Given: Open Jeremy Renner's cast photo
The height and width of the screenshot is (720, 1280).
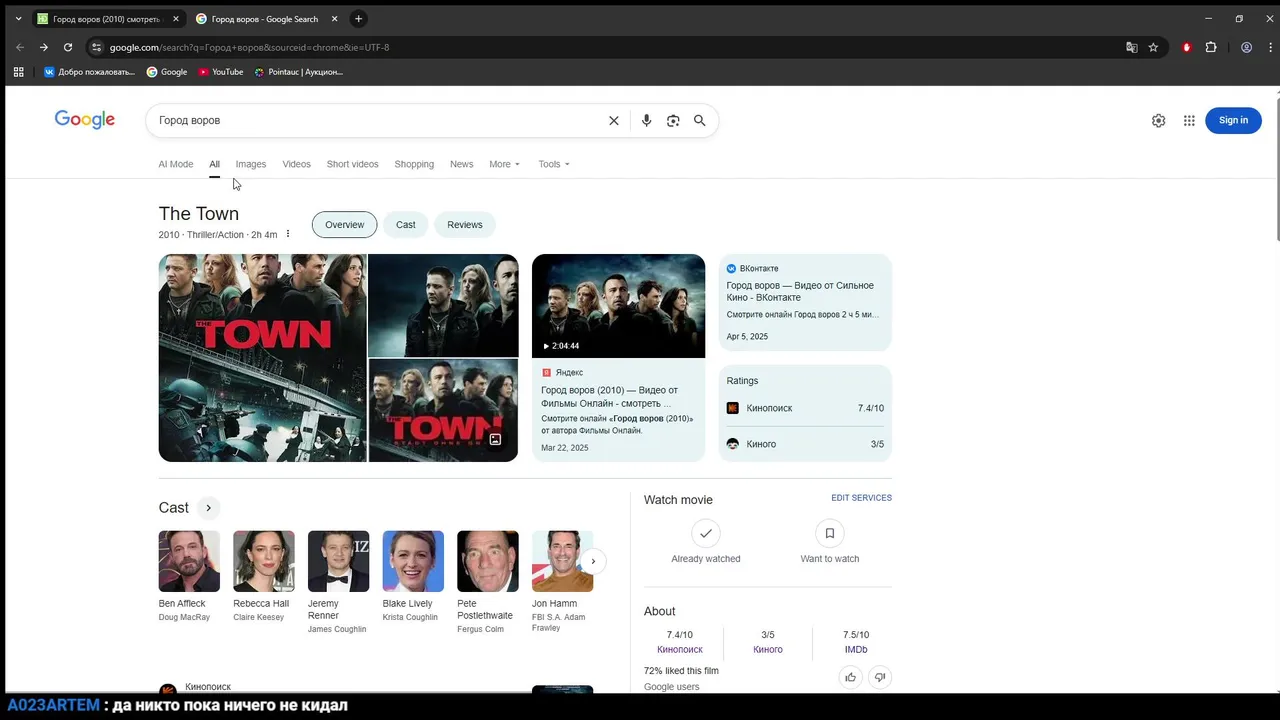Looking at the screenshot, I should (338, 561).
